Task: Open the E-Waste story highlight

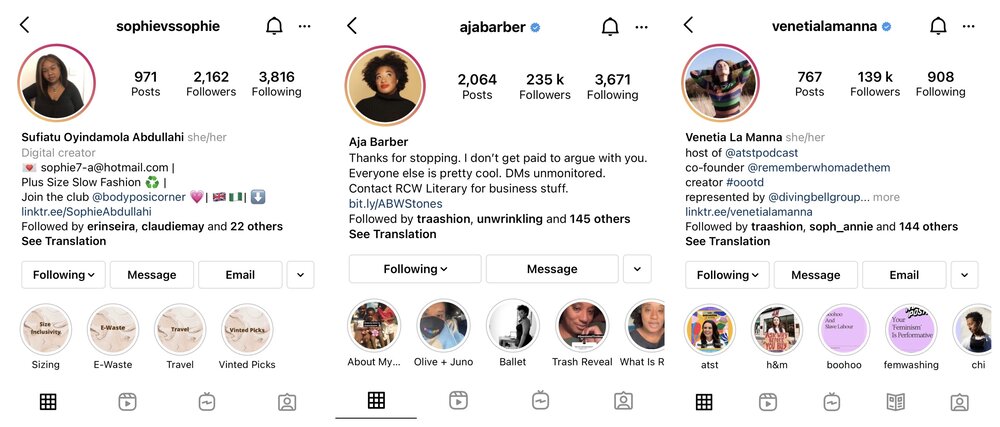Action: click(113, 338)
